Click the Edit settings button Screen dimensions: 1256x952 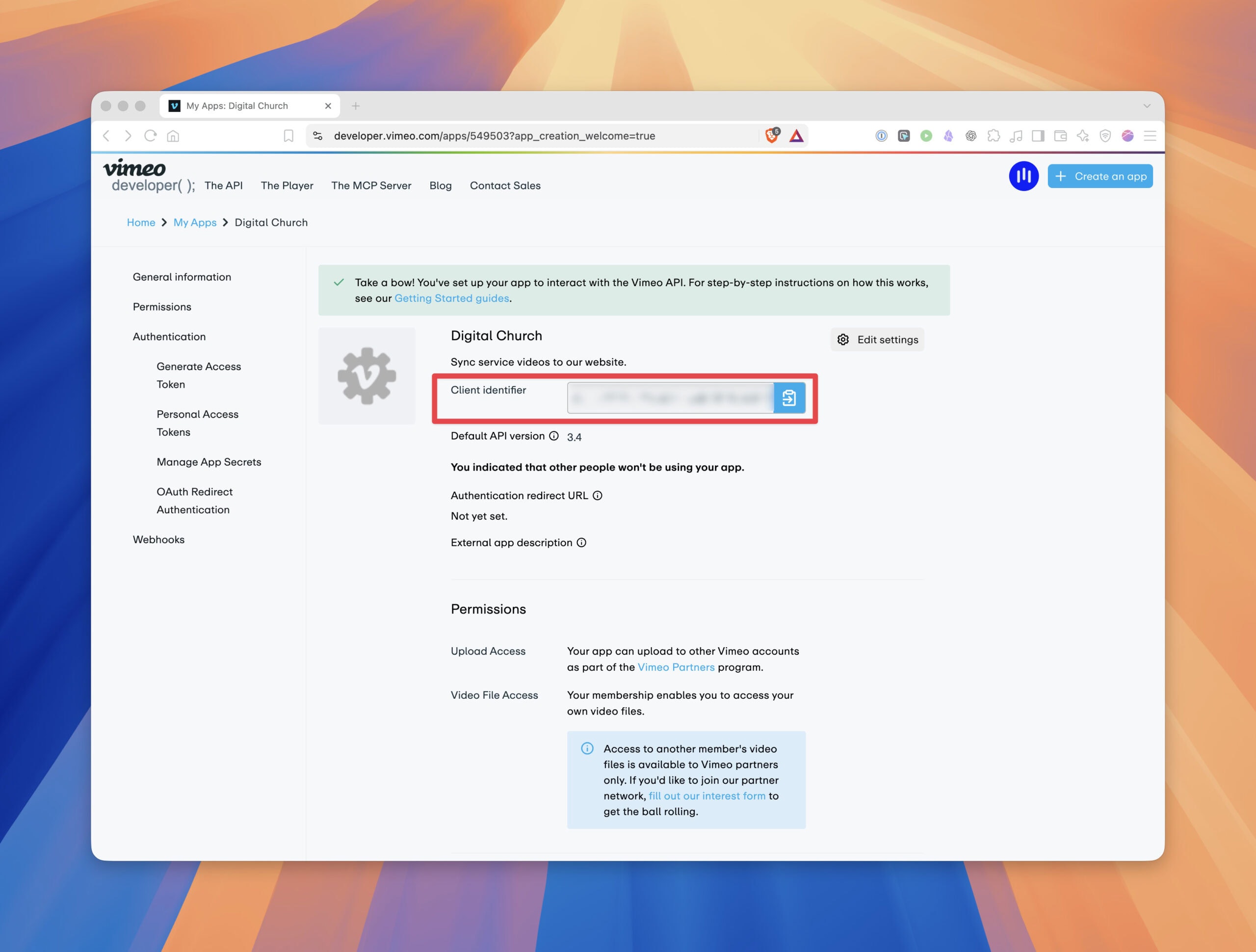[877, 340]
